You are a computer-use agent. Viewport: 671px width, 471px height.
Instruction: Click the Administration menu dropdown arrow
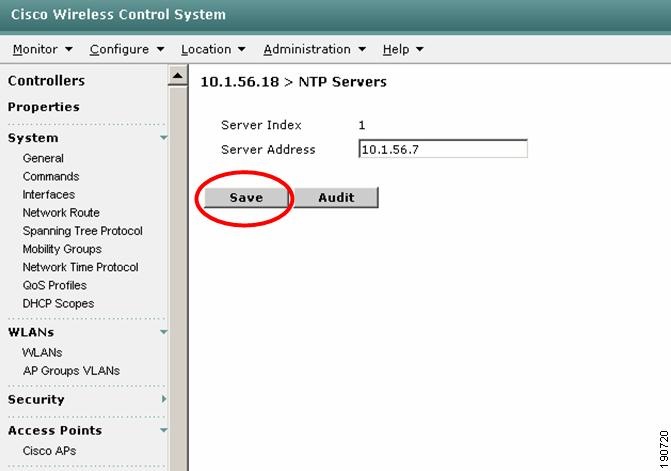362,49
